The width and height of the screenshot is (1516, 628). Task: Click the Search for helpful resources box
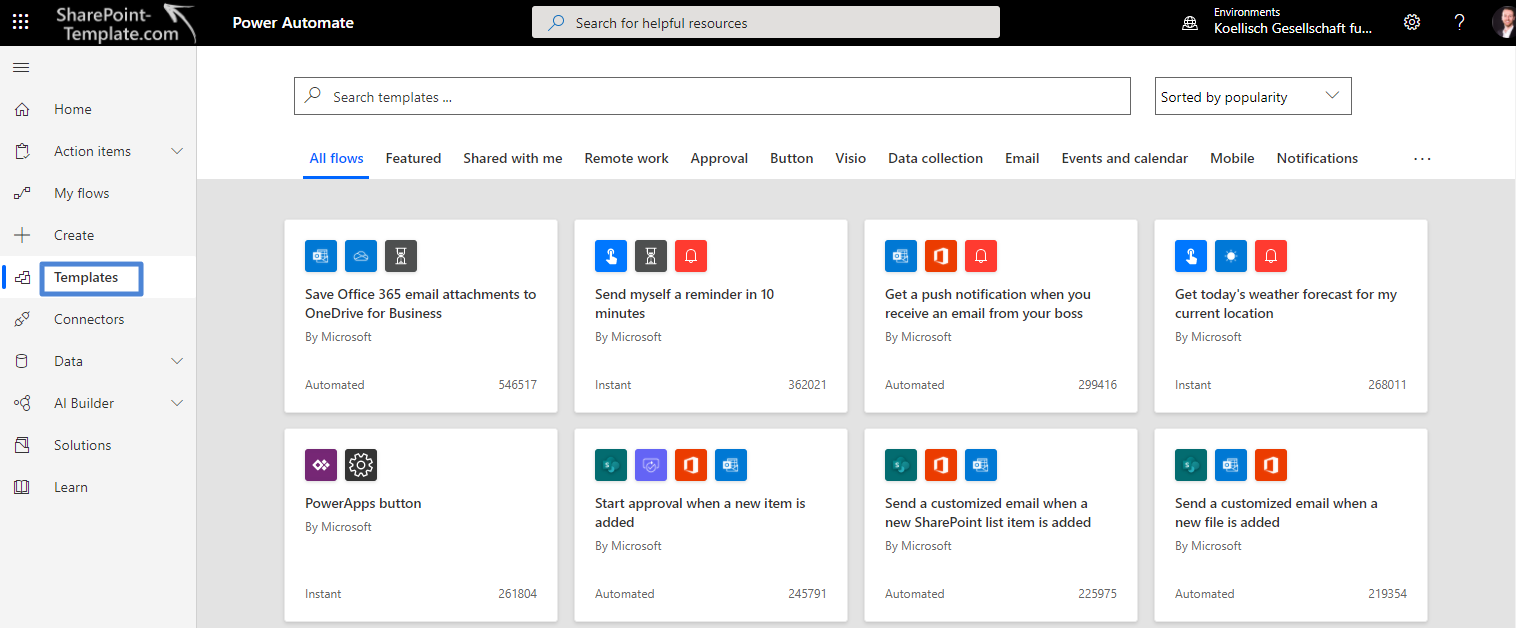tap(766, 22)
